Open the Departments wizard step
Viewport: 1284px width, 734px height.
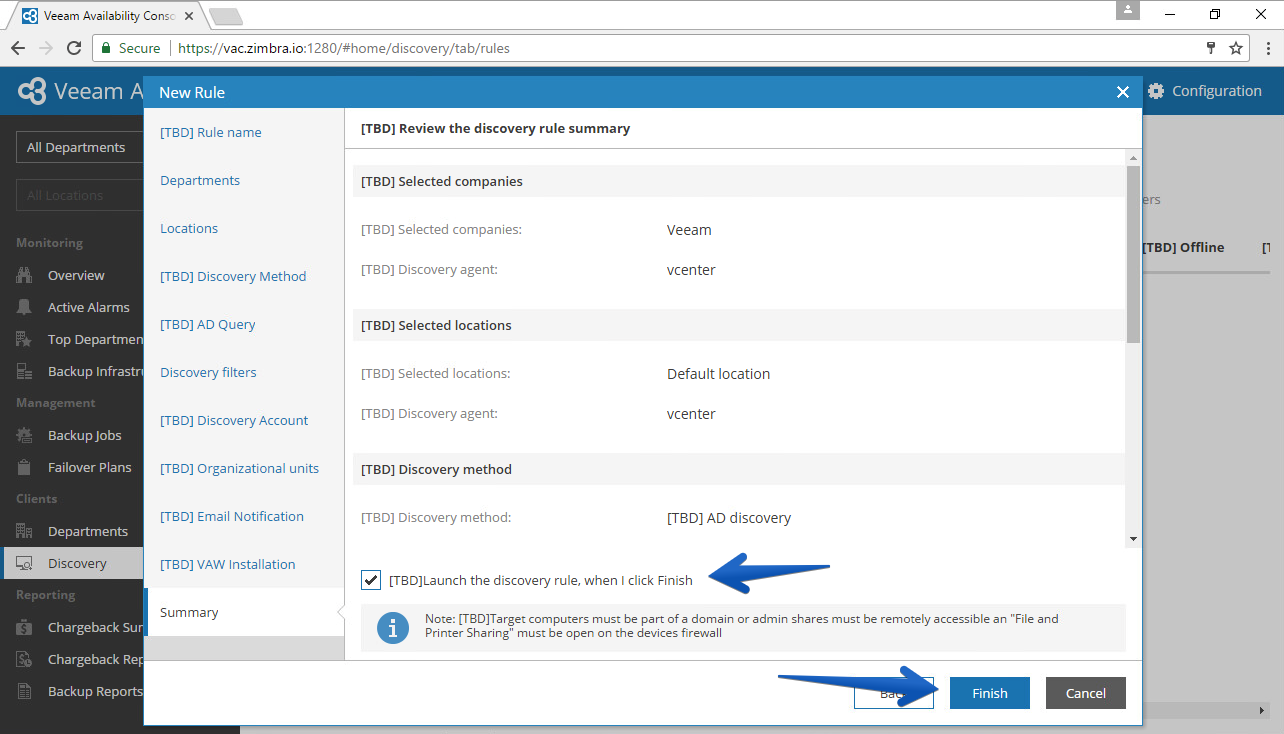pyautogui.click(x=200, y=180)
